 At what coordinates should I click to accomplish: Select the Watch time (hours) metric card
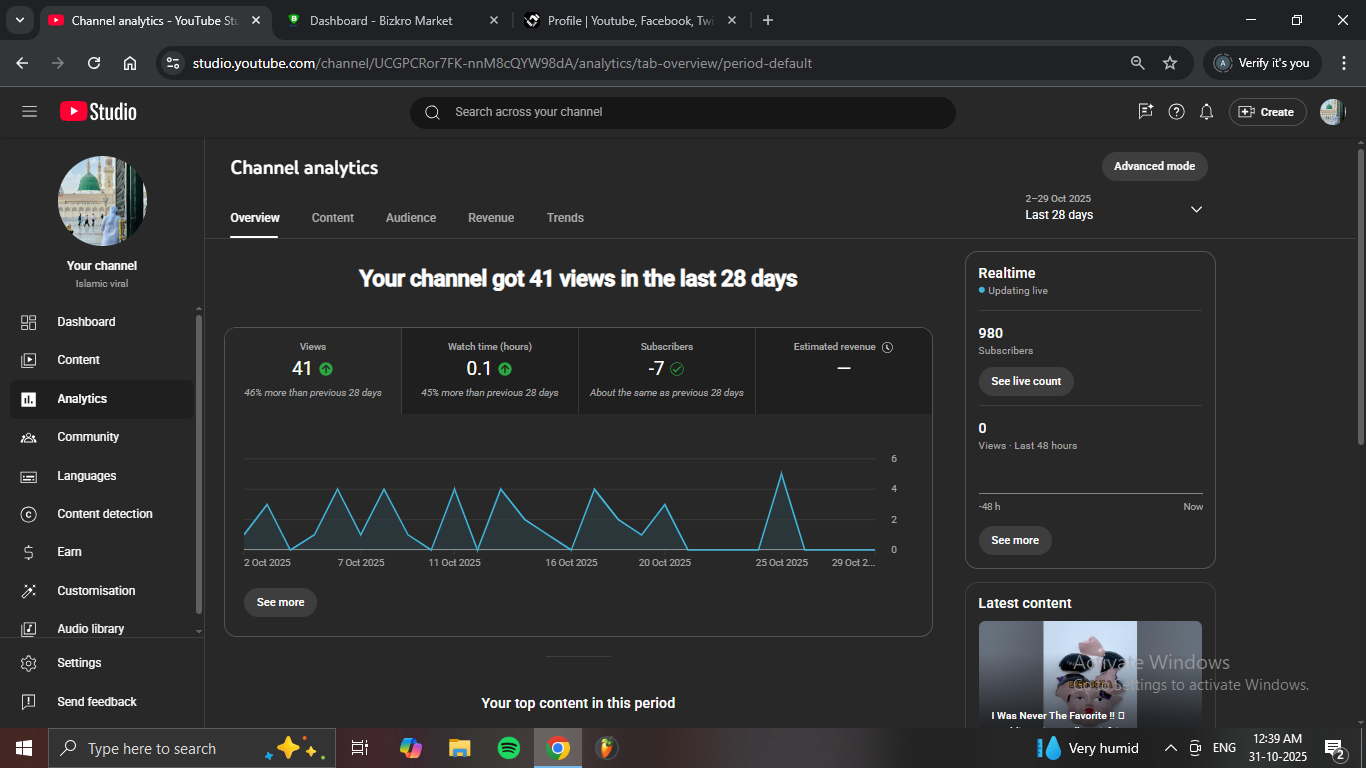coord(490,370)
